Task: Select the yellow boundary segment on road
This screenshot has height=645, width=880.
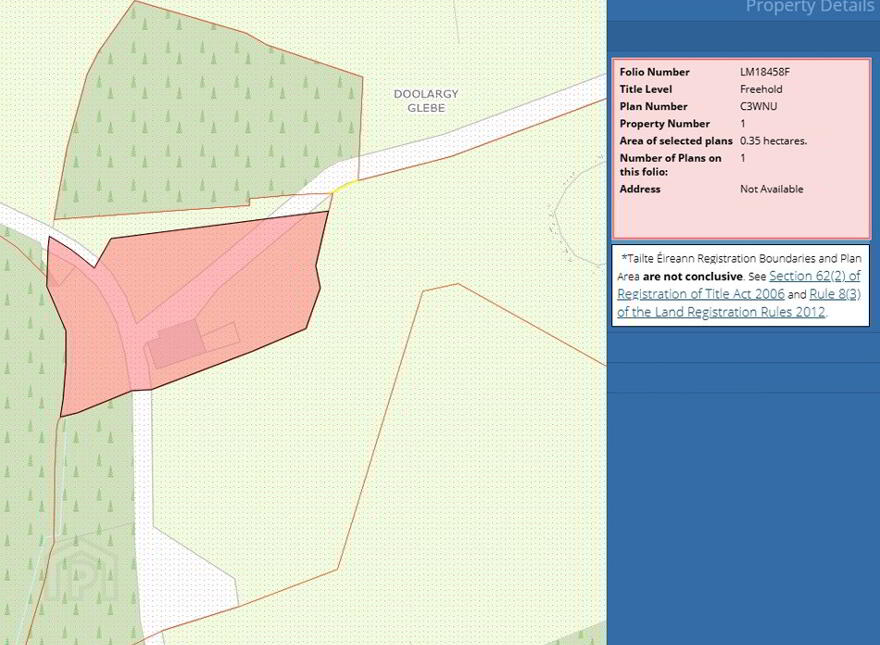Action: click(344, 186)
